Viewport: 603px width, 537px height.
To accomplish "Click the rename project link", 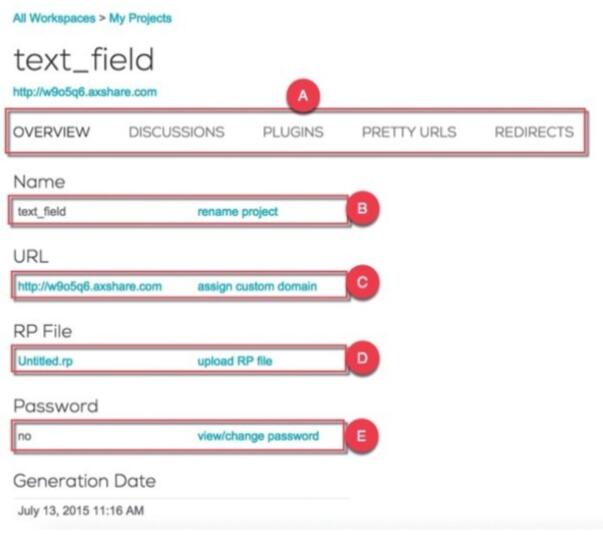I will 238,212.
